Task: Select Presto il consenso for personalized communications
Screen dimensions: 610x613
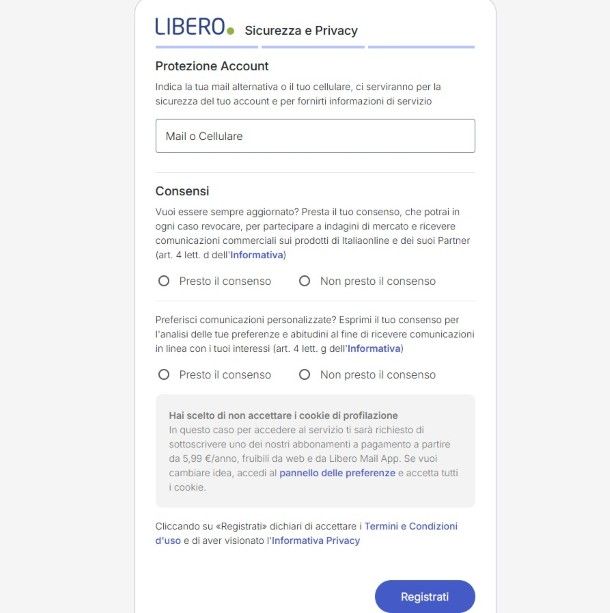Action: [164, 375]
